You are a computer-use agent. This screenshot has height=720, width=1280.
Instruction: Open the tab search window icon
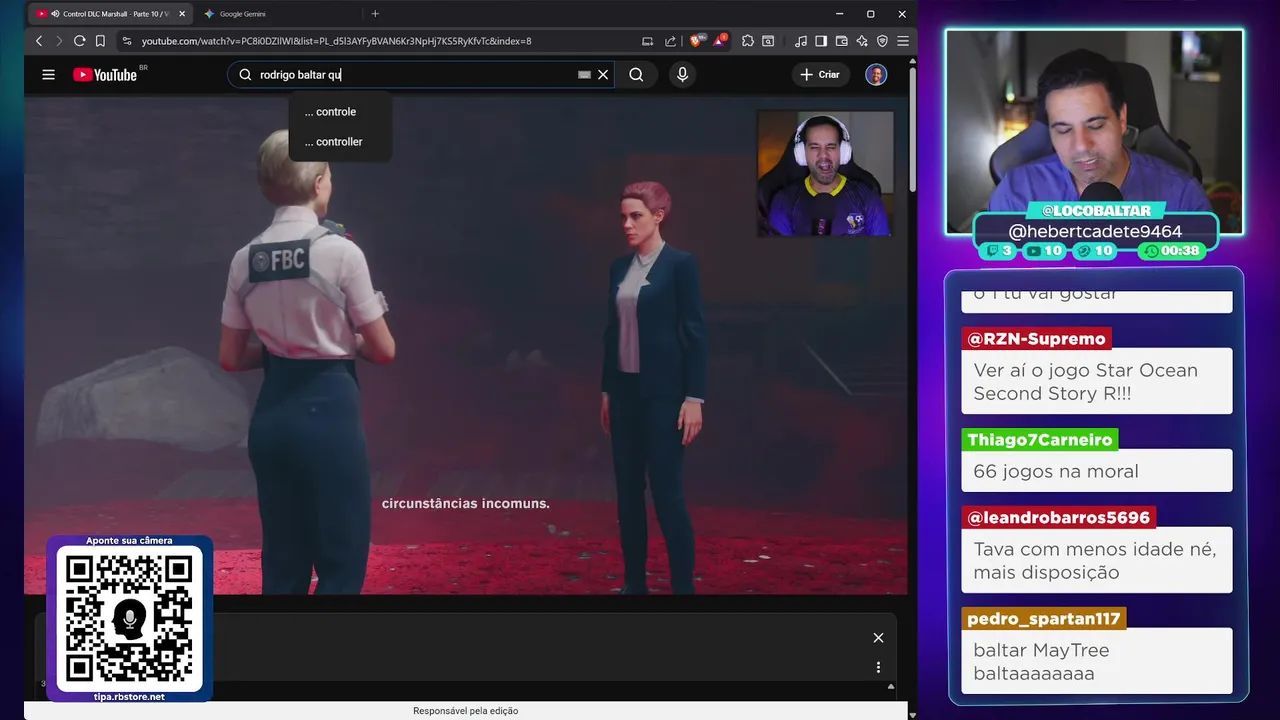tap(768, 41)
